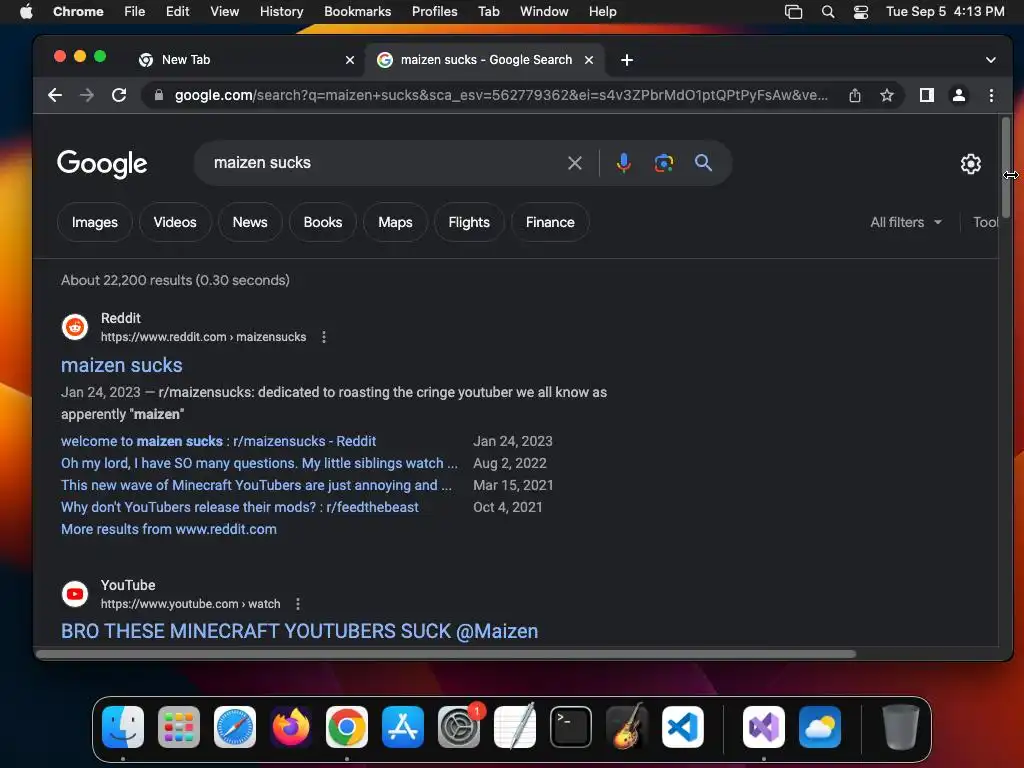
Task: Open 'This new wave of Minecraft YouTubers' link
Action: coord(256,485)
